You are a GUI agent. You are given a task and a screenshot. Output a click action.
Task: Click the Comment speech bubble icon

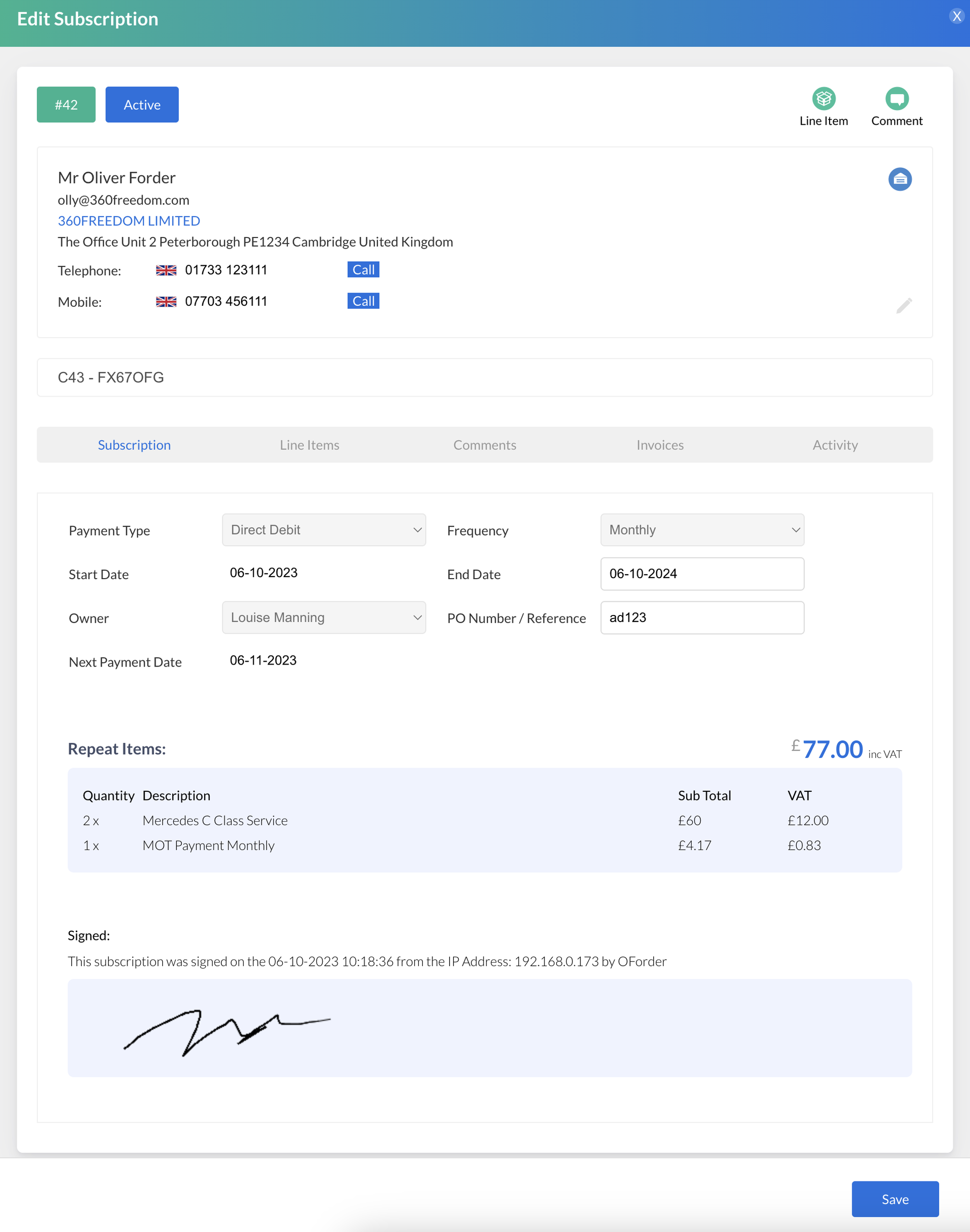point(897,99)
